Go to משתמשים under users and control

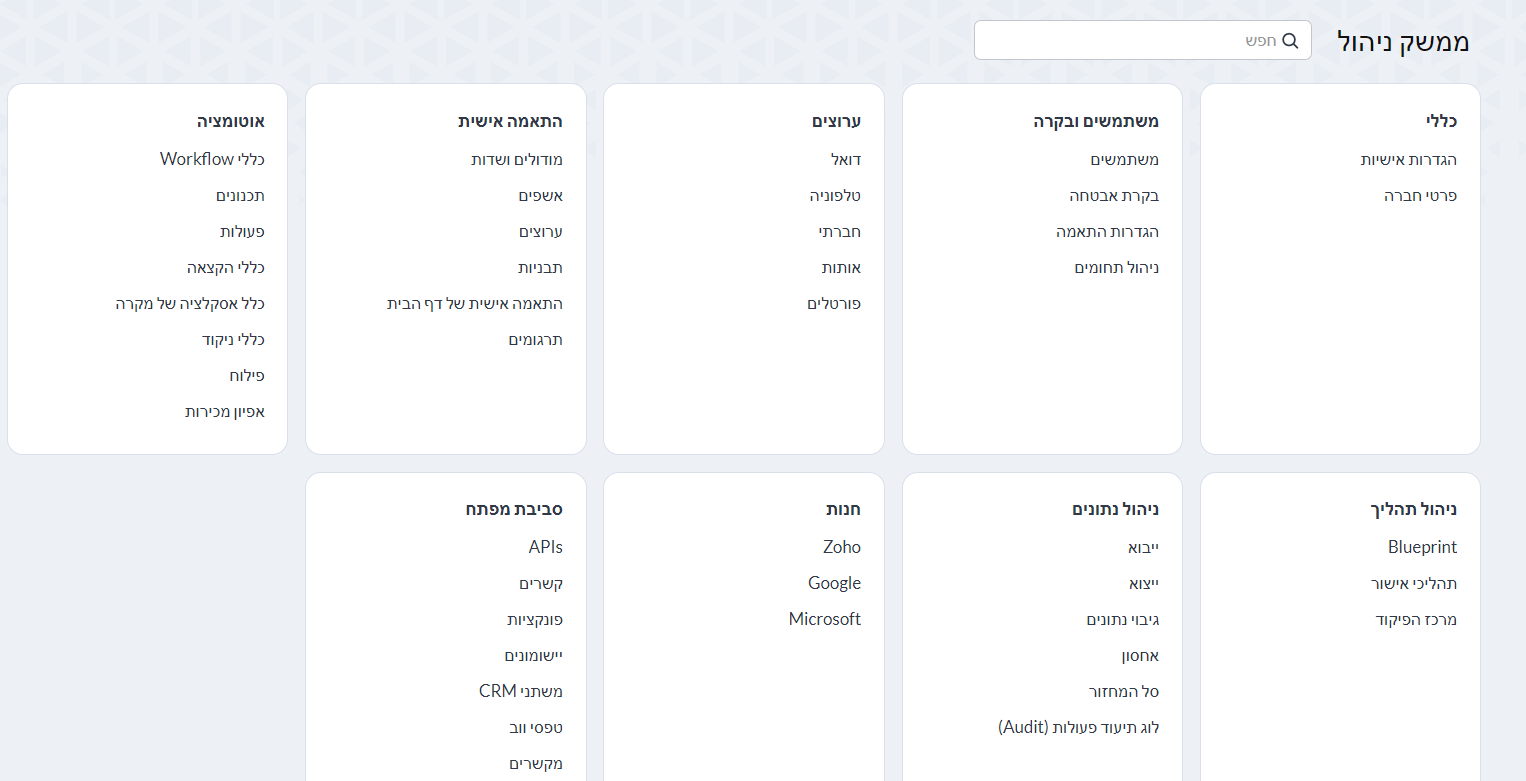1124,160
